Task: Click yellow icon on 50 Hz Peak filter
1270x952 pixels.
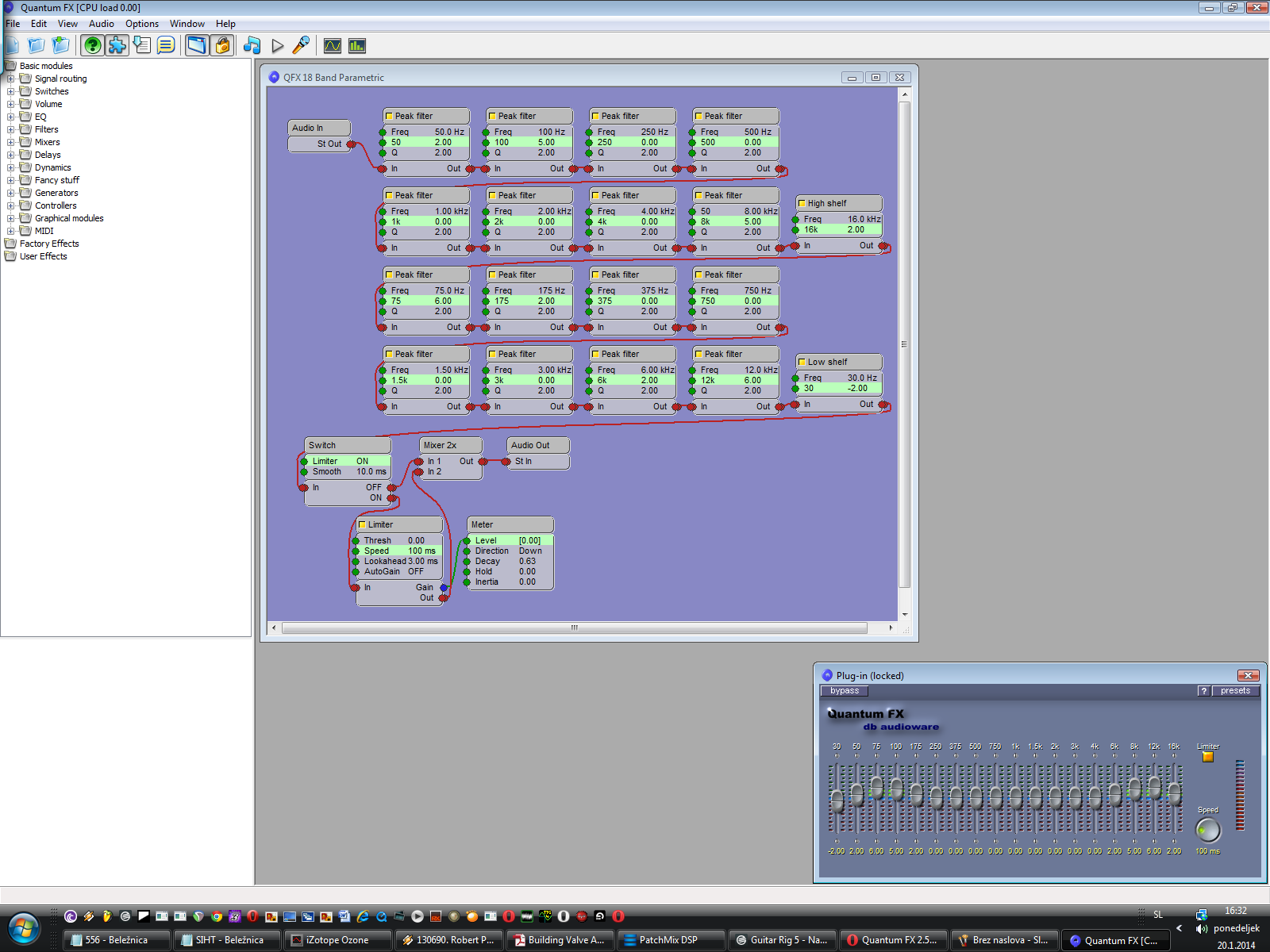Action: pos(389,116)
